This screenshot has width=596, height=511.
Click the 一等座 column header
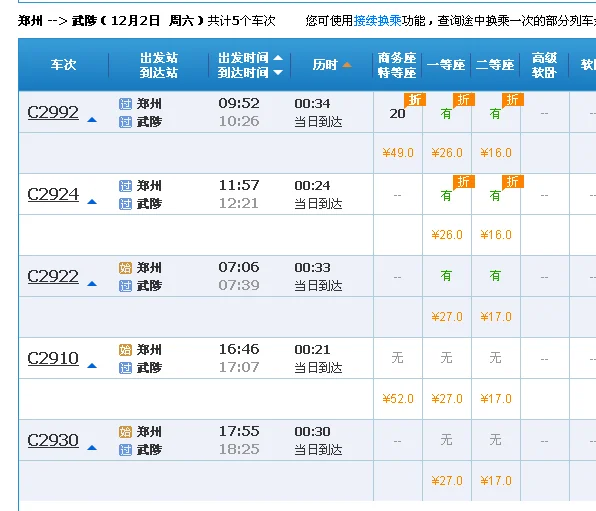446,65
